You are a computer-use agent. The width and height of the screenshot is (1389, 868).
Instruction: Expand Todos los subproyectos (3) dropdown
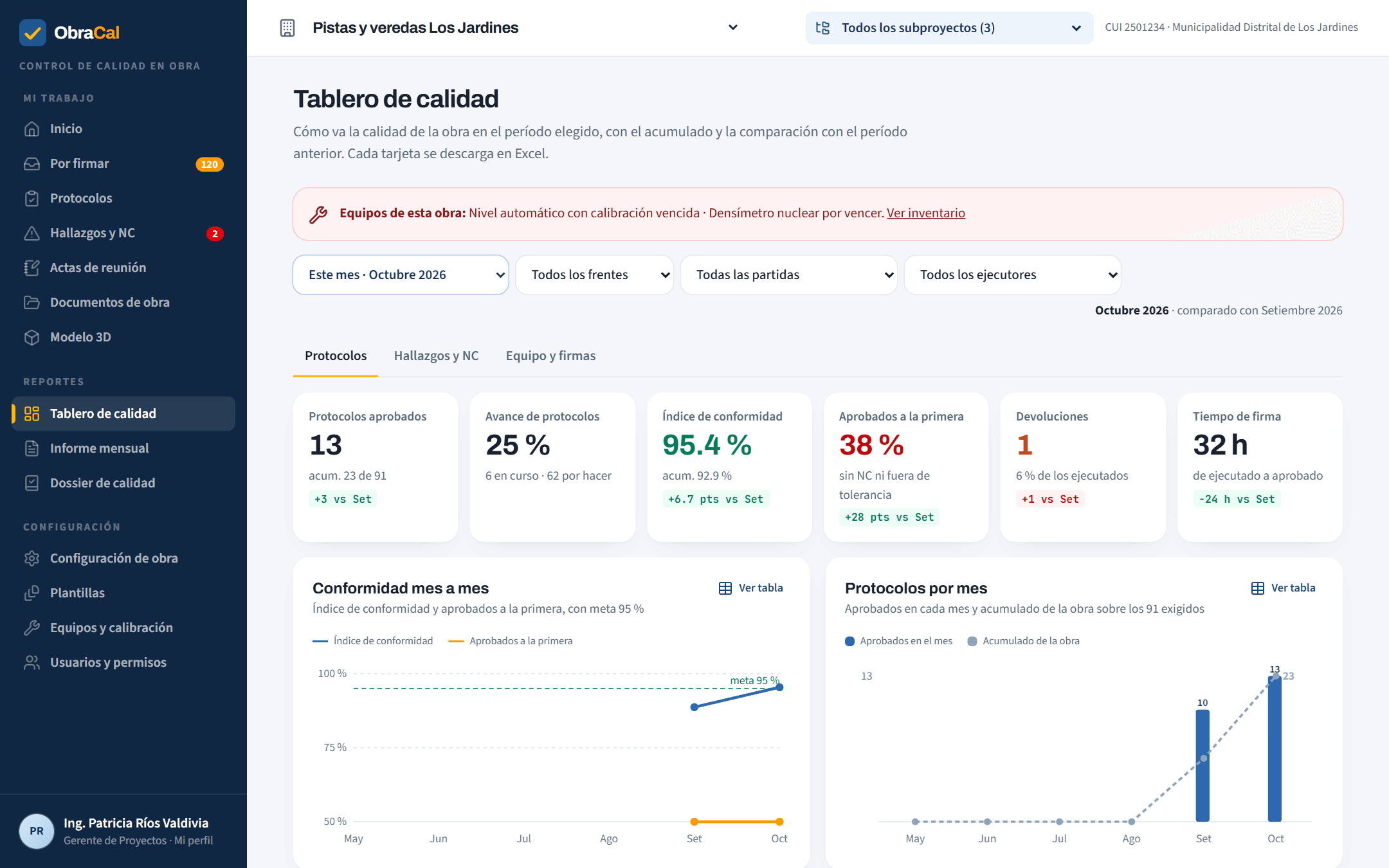(x=949, y=28)
